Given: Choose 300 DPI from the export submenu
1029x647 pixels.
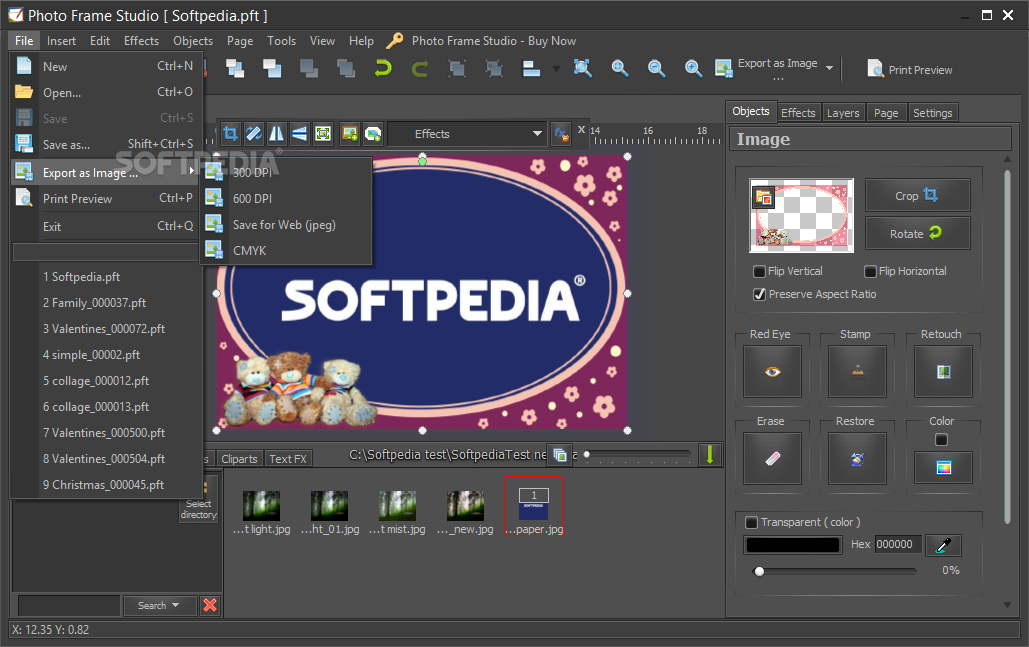Looking at the screenshot, I should [x=286, y=172].
